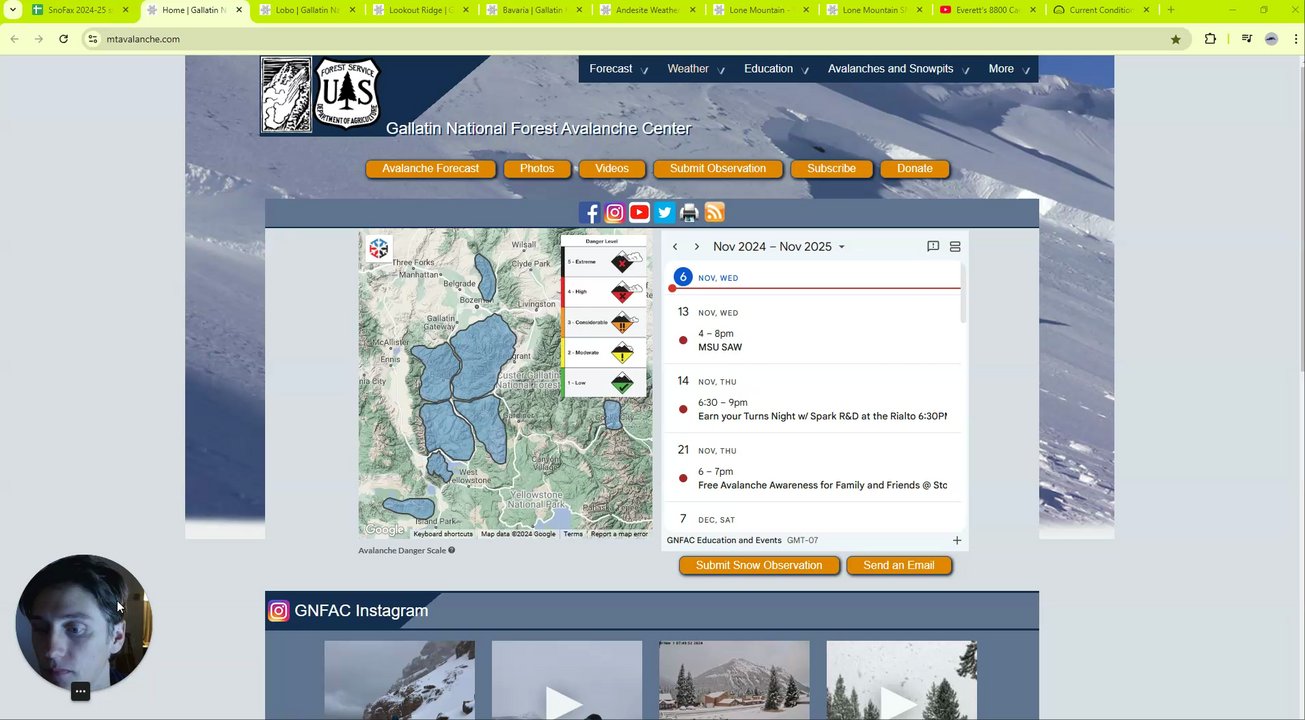
Task: Reload the page
Action: point(63,39)
